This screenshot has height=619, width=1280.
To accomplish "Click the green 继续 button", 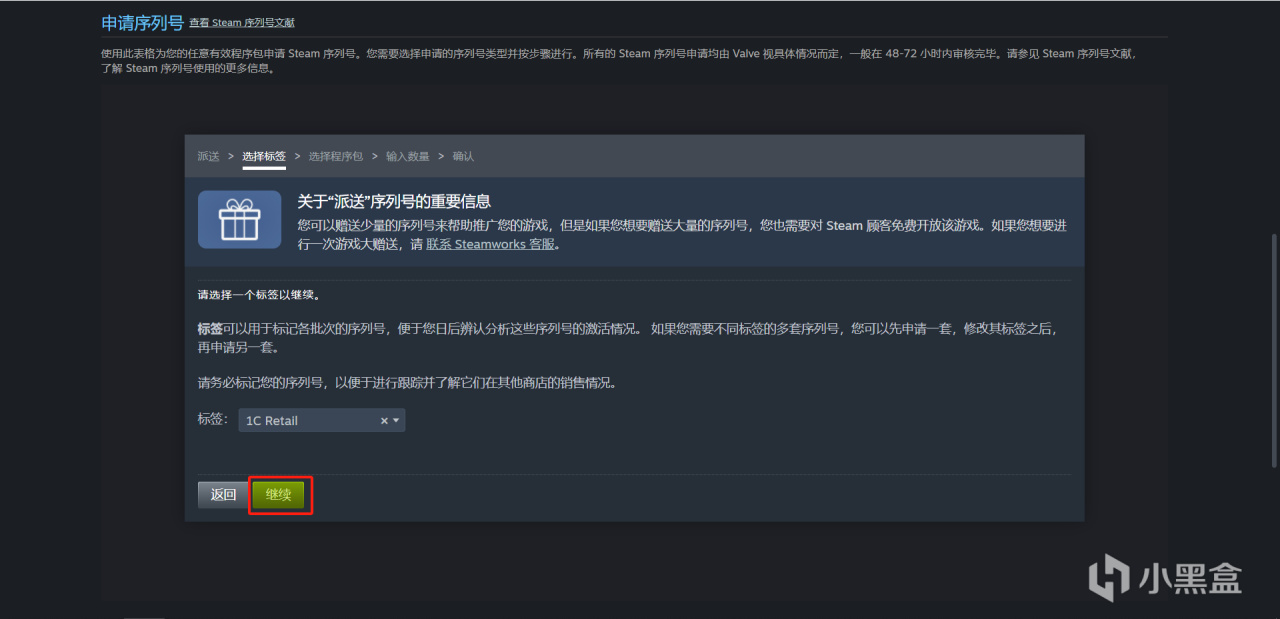I will tap(278, 495).
